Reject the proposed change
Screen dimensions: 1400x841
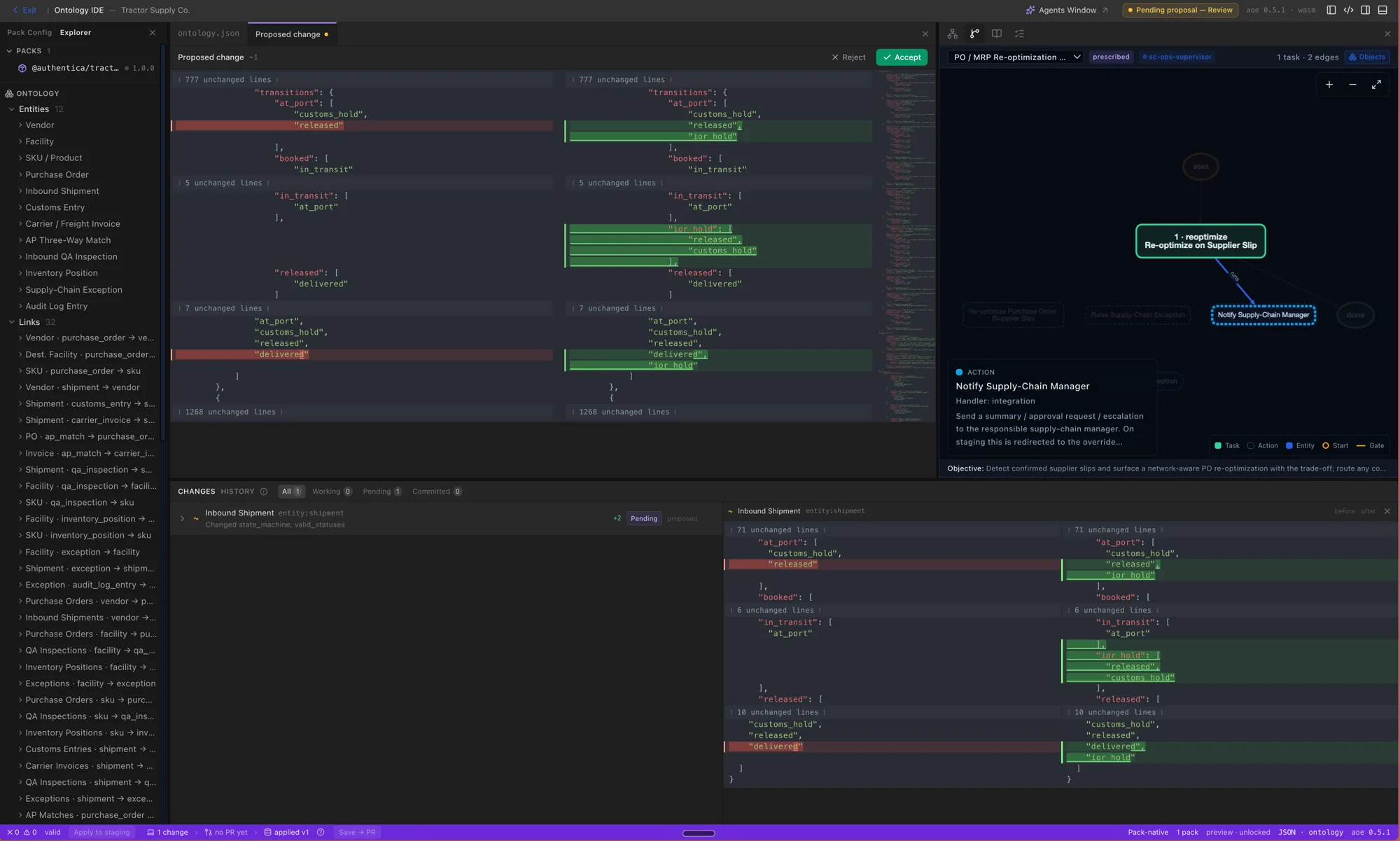pos(848,57)
